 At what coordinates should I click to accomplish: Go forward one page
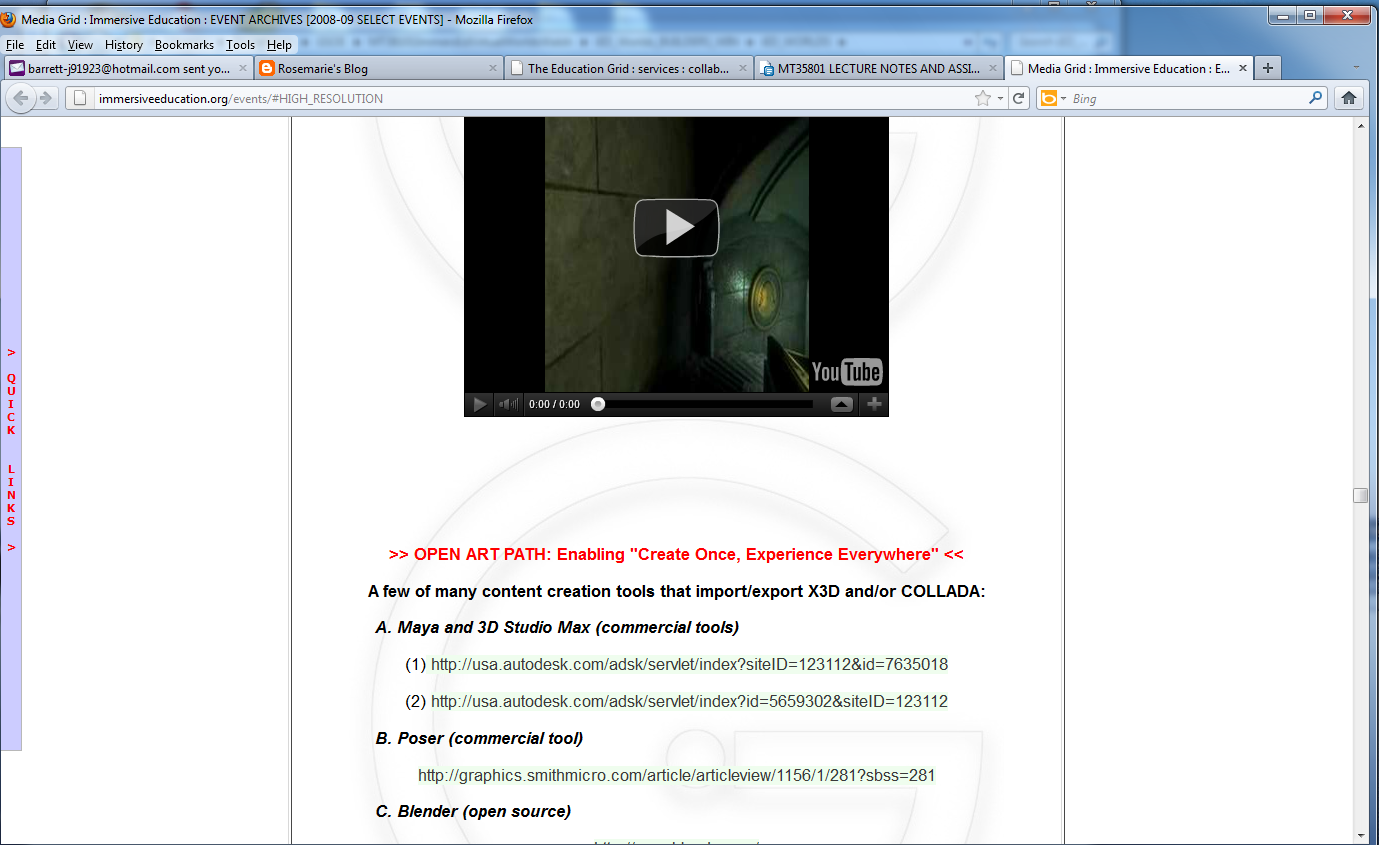(x=46, y=98)
